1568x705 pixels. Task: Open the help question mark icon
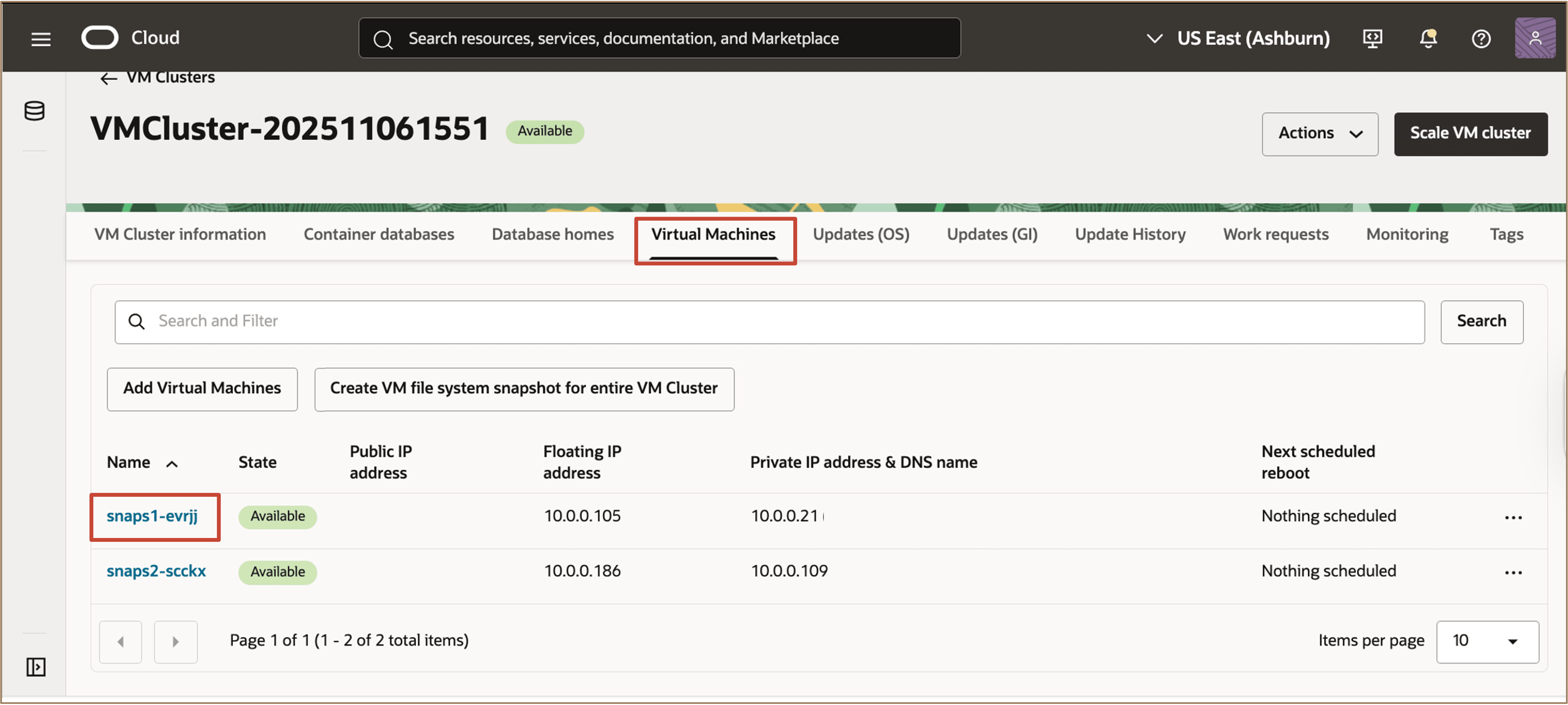(x=1481, y=38)
